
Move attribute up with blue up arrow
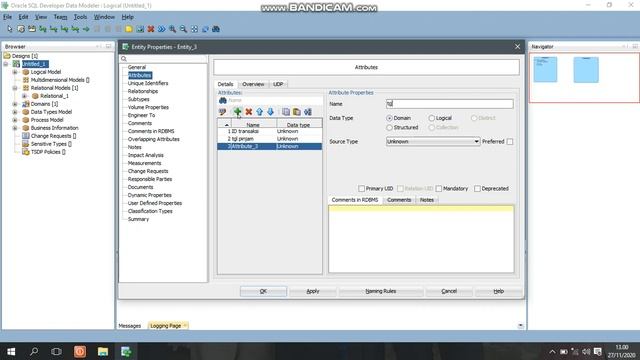pyautogui.click(x=260, y=111)
